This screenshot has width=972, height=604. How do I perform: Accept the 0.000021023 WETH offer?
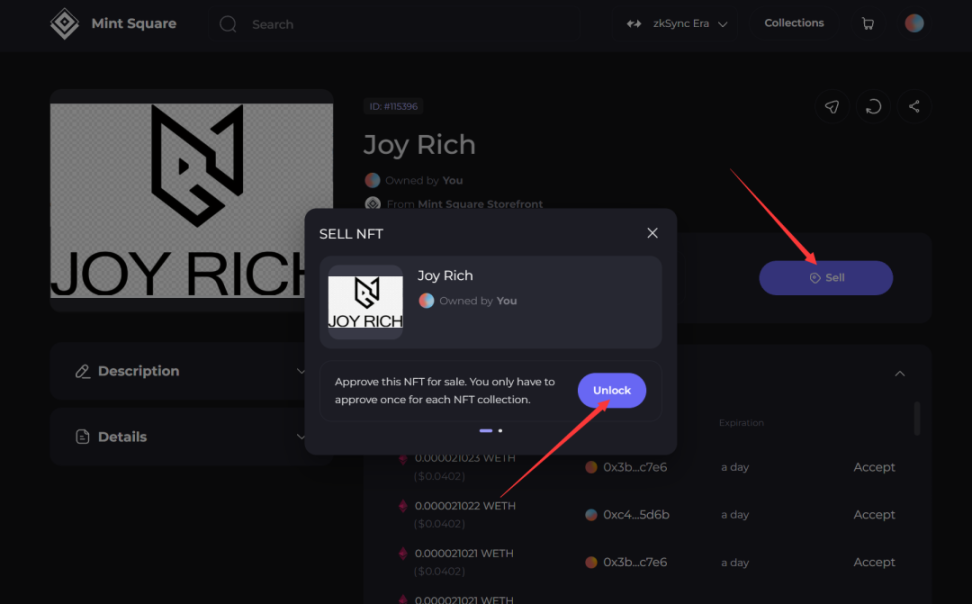pyautogui.click(x=874, y=467)
